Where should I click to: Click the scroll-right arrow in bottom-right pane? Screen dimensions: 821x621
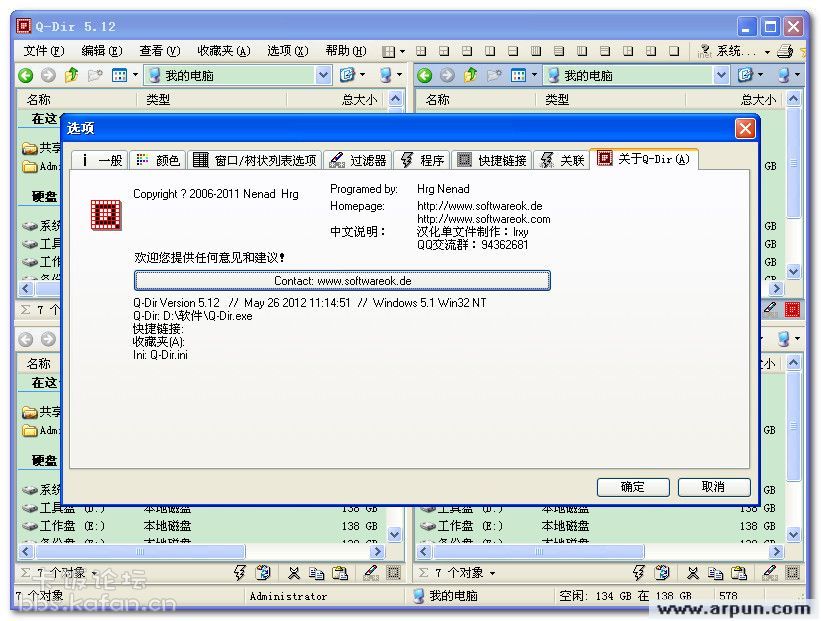pos(776,551)
